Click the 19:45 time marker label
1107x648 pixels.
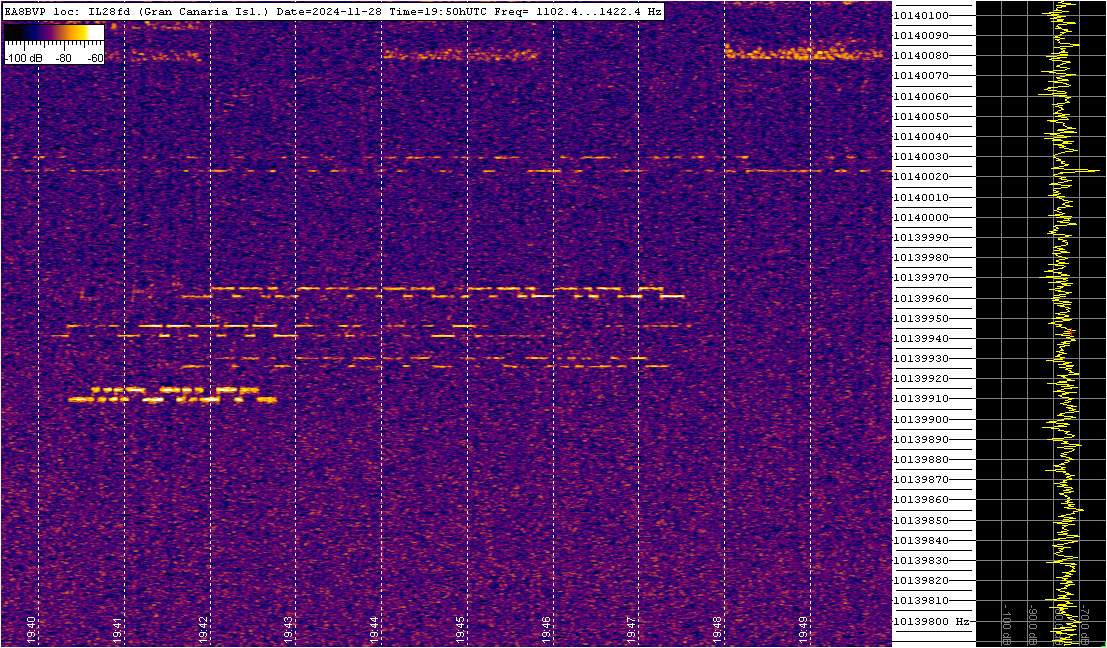pos(460,628)
